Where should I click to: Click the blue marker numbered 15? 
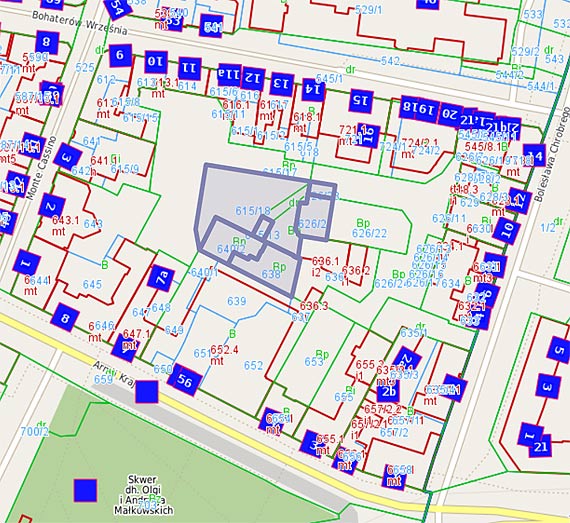361,100
